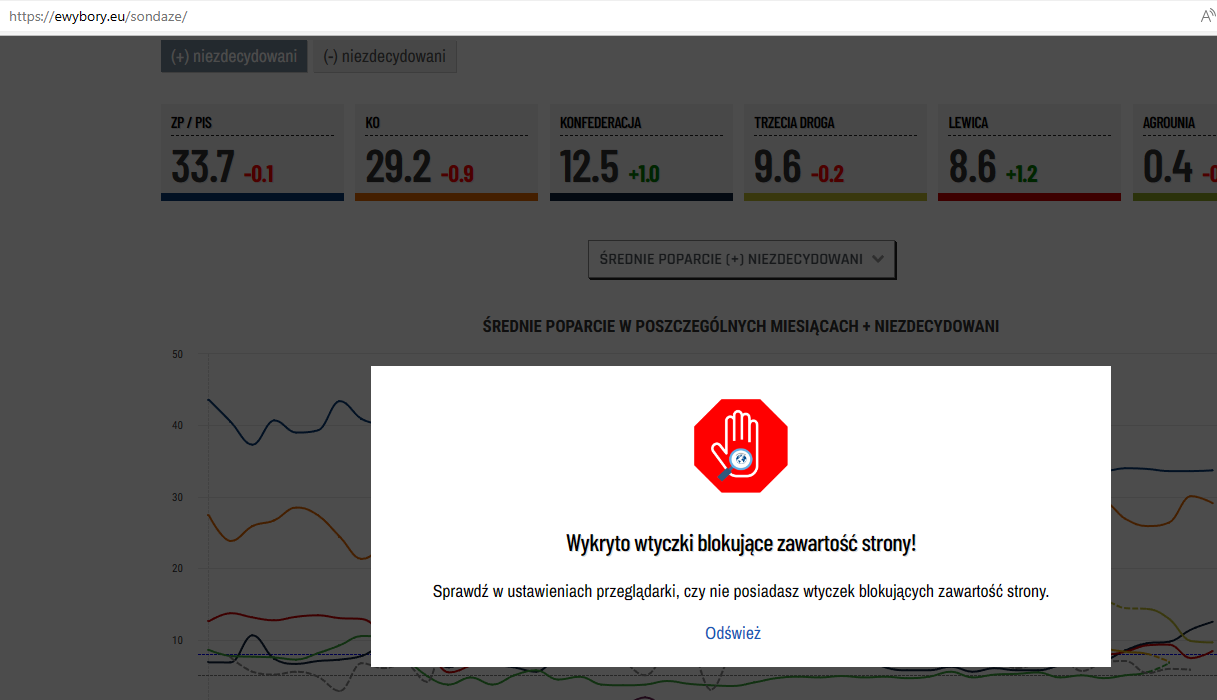Screen dimensions: 1217x700
Task: Open the Średnie poparcie (+) niezdecydowani dropdown
Action: pyautogui.click(x=741, y=259)
